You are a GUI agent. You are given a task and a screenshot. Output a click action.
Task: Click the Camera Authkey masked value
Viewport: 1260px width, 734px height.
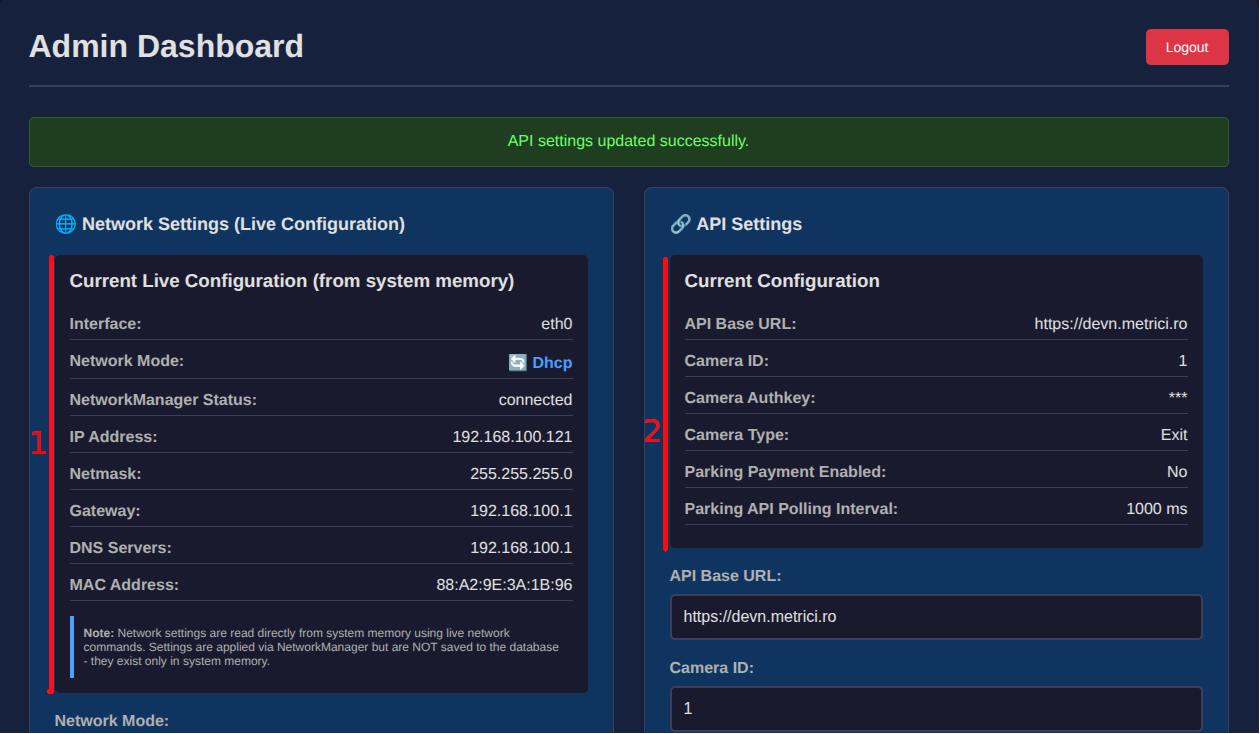coord(1178,398)
